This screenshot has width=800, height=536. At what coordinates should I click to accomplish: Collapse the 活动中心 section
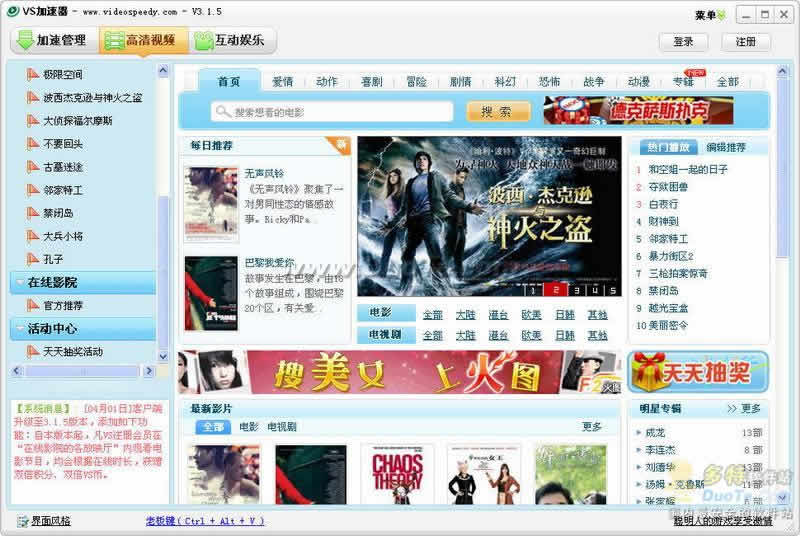click(x=83, y=329)
